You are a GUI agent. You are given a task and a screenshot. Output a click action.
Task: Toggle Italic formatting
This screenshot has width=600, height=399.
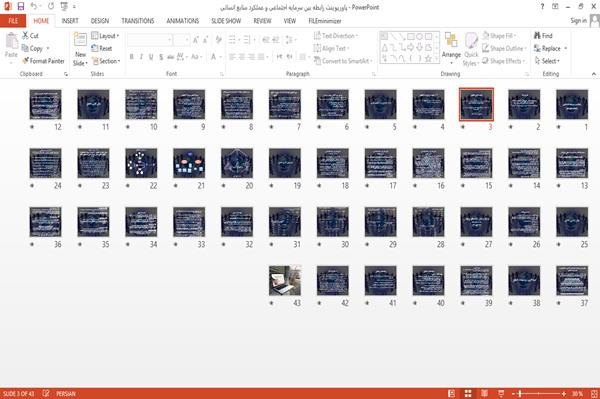[x=141, y=57]
